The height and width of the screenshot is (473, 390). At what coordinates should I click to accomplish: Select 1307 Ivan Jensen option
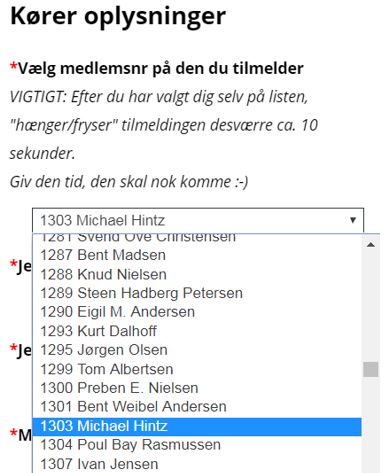197,464
